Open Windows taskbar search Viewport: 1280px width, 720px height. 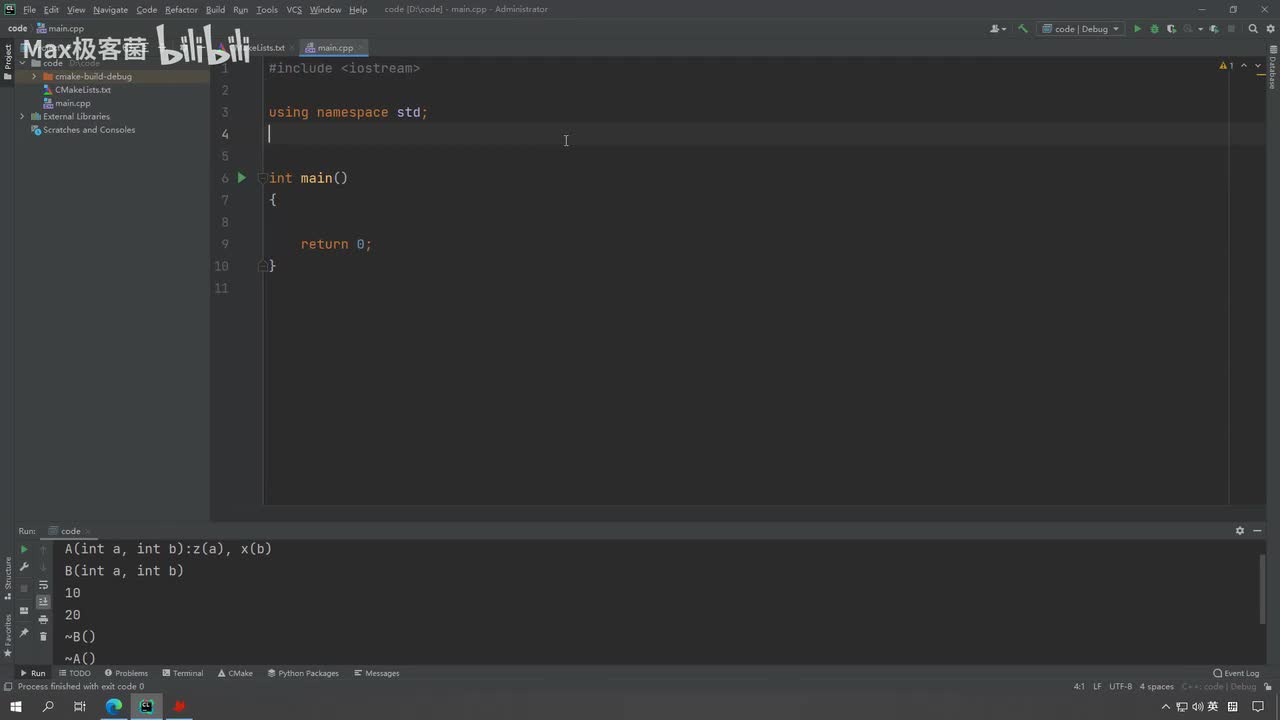pyautogui.click(x=48, y=706)
